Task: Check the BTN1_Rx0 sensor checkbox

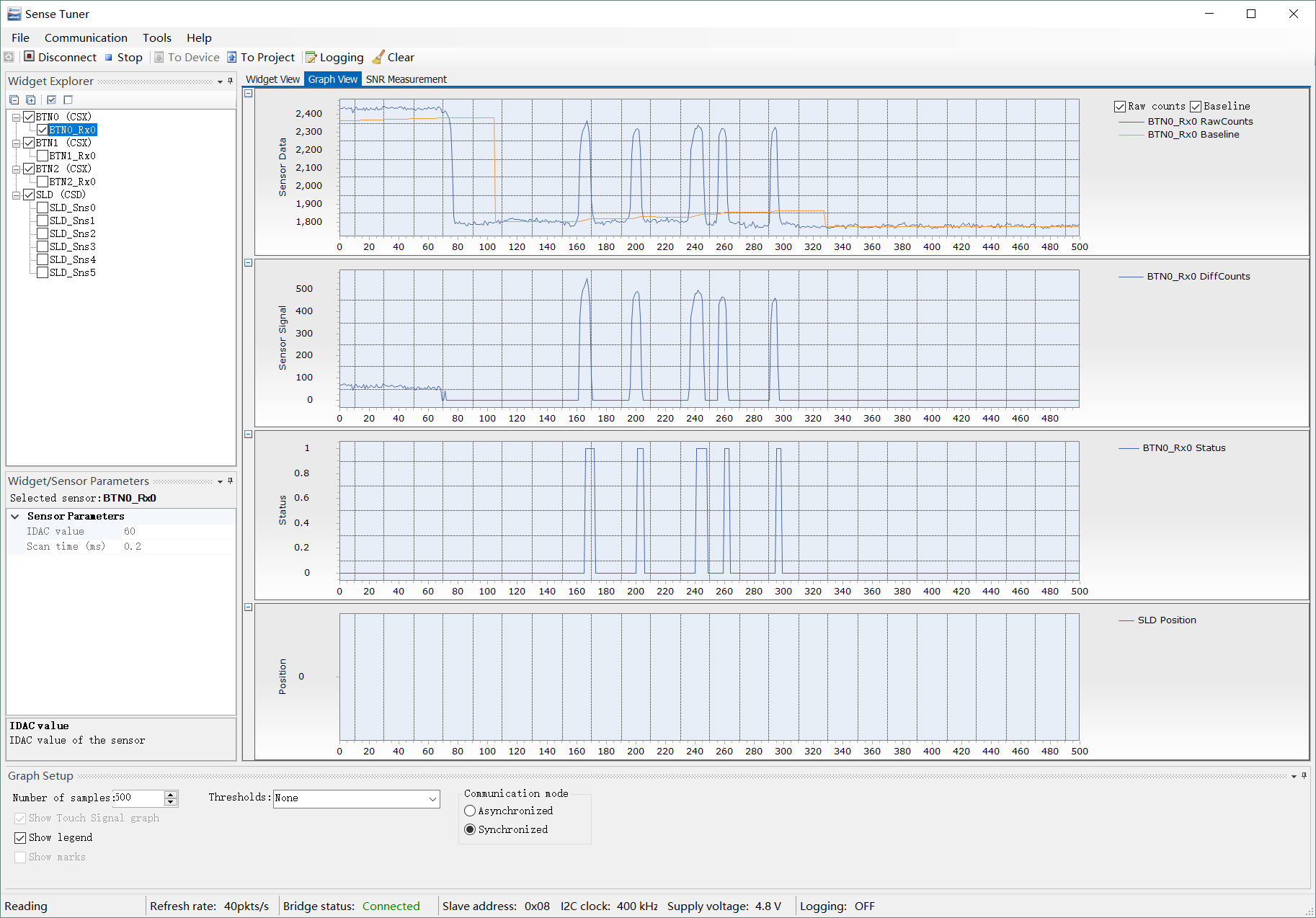Action: [43, 156]
